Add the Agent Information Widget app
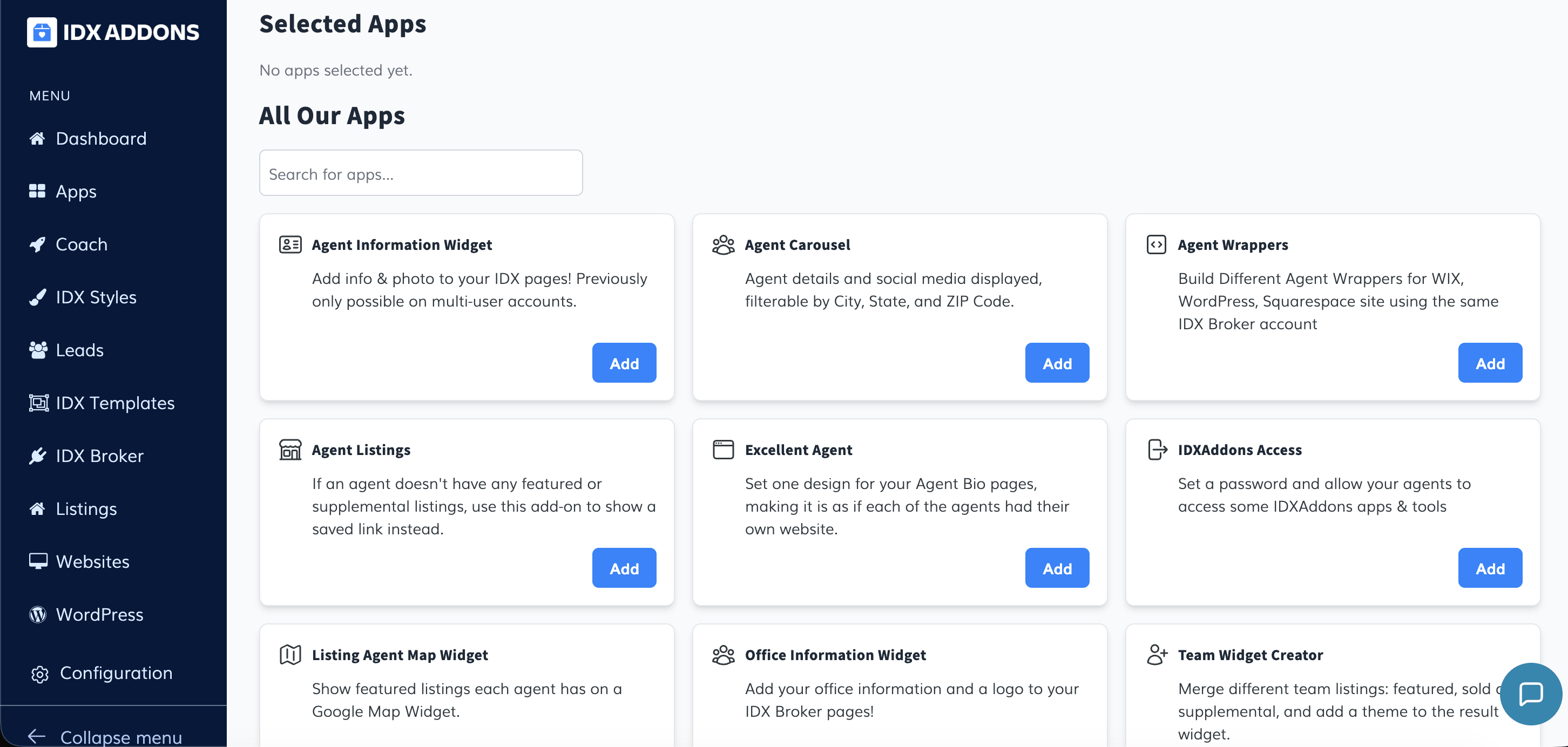The image size is (1568, 747). 624,363
